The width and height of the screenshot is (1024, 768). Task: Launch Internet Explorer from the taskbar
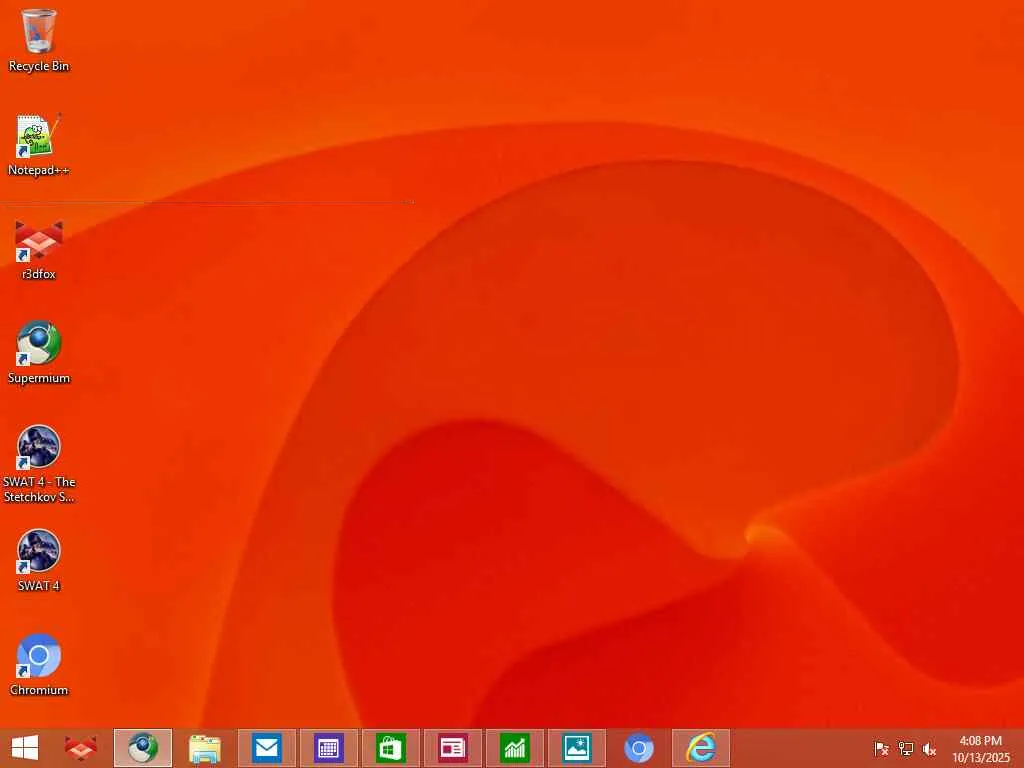coord(701,748)
